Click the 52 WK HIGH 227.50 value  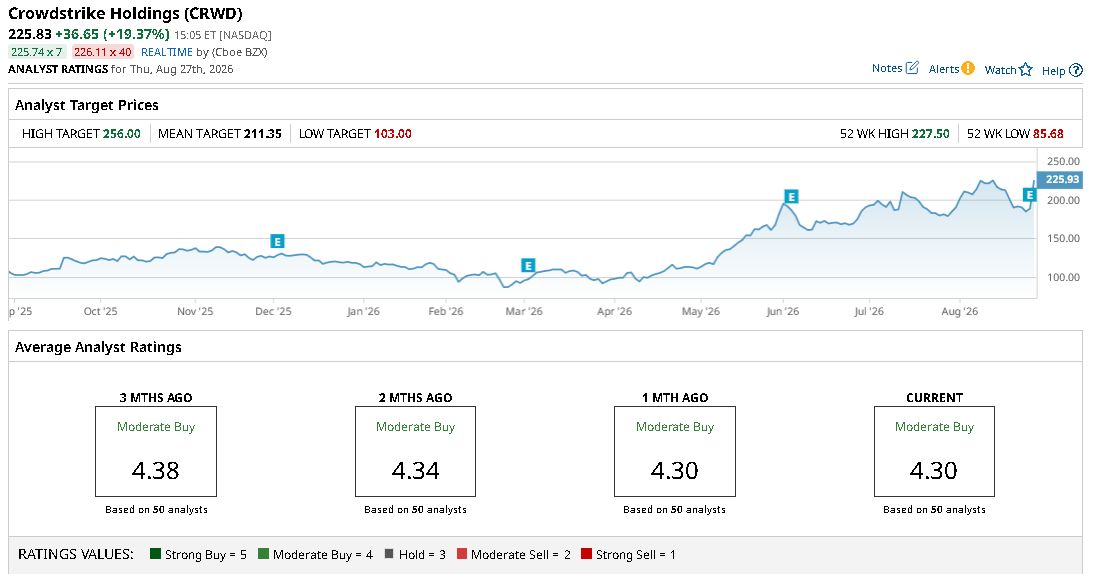930,134
